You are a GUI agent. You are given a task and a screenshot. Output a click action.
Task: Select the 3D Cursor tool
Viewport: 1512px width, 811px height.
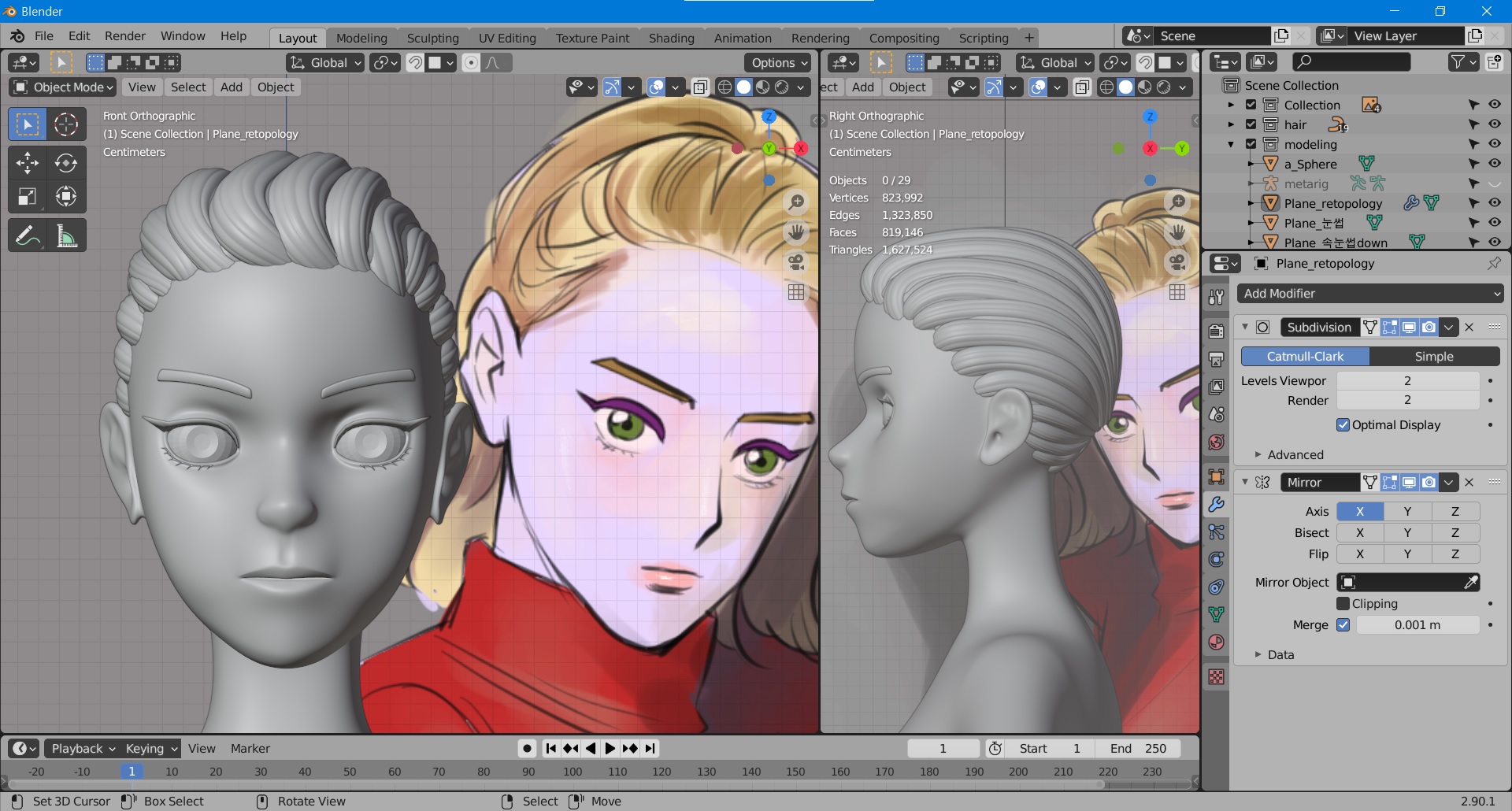[x=66, y=124]
